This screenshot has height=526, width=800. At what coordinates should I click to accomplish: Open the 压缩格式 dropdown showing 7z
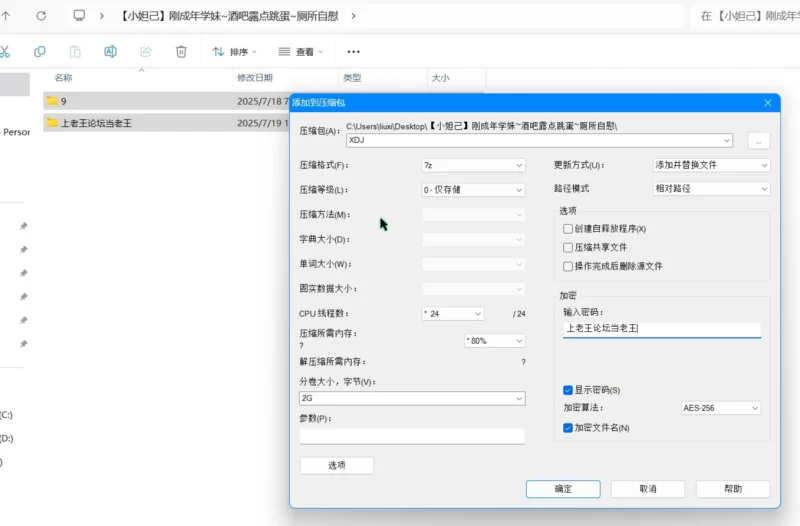[473, 165]
